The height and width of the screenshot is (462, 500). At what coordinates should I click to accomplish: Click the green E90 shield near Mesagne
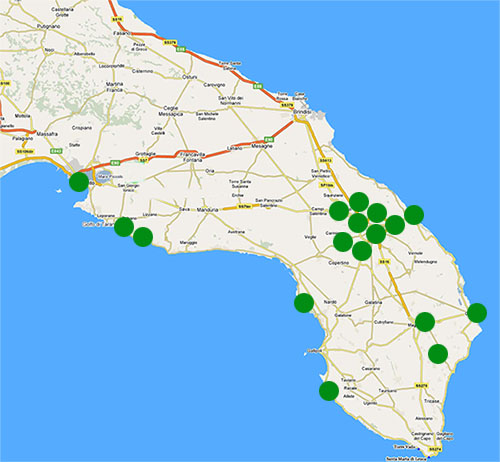pos(269,139)
